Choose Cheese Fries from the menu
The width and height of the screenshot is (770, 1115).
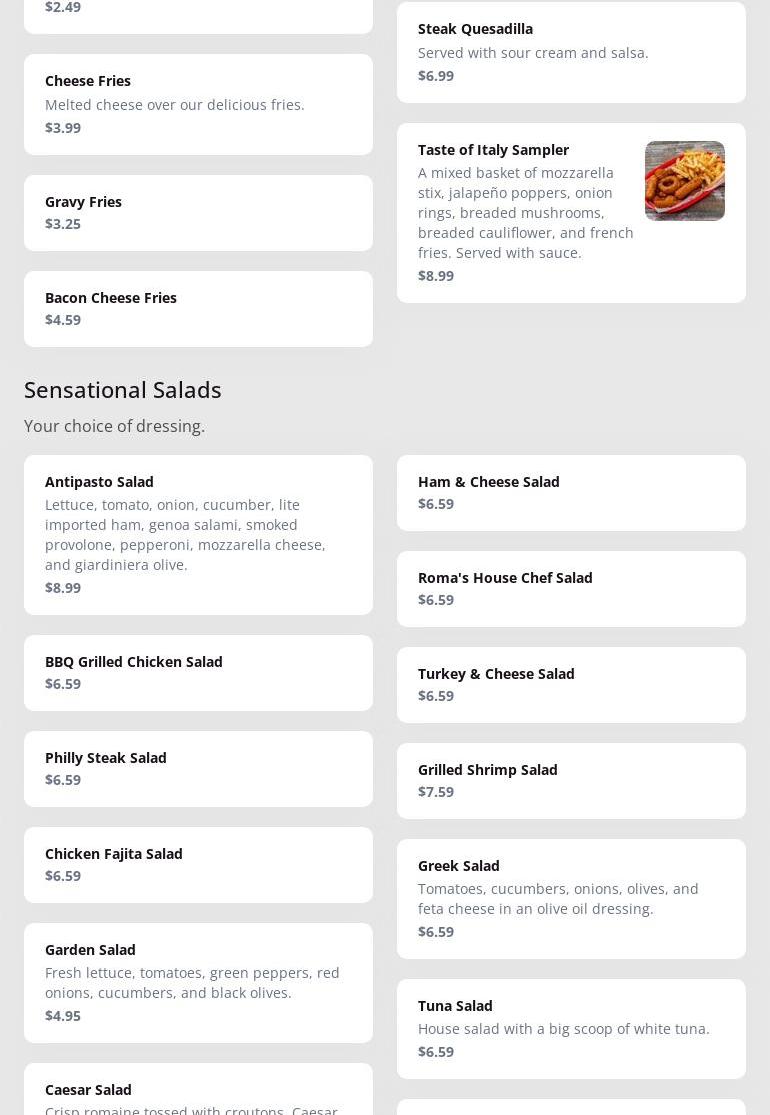(x=198, y=104)
